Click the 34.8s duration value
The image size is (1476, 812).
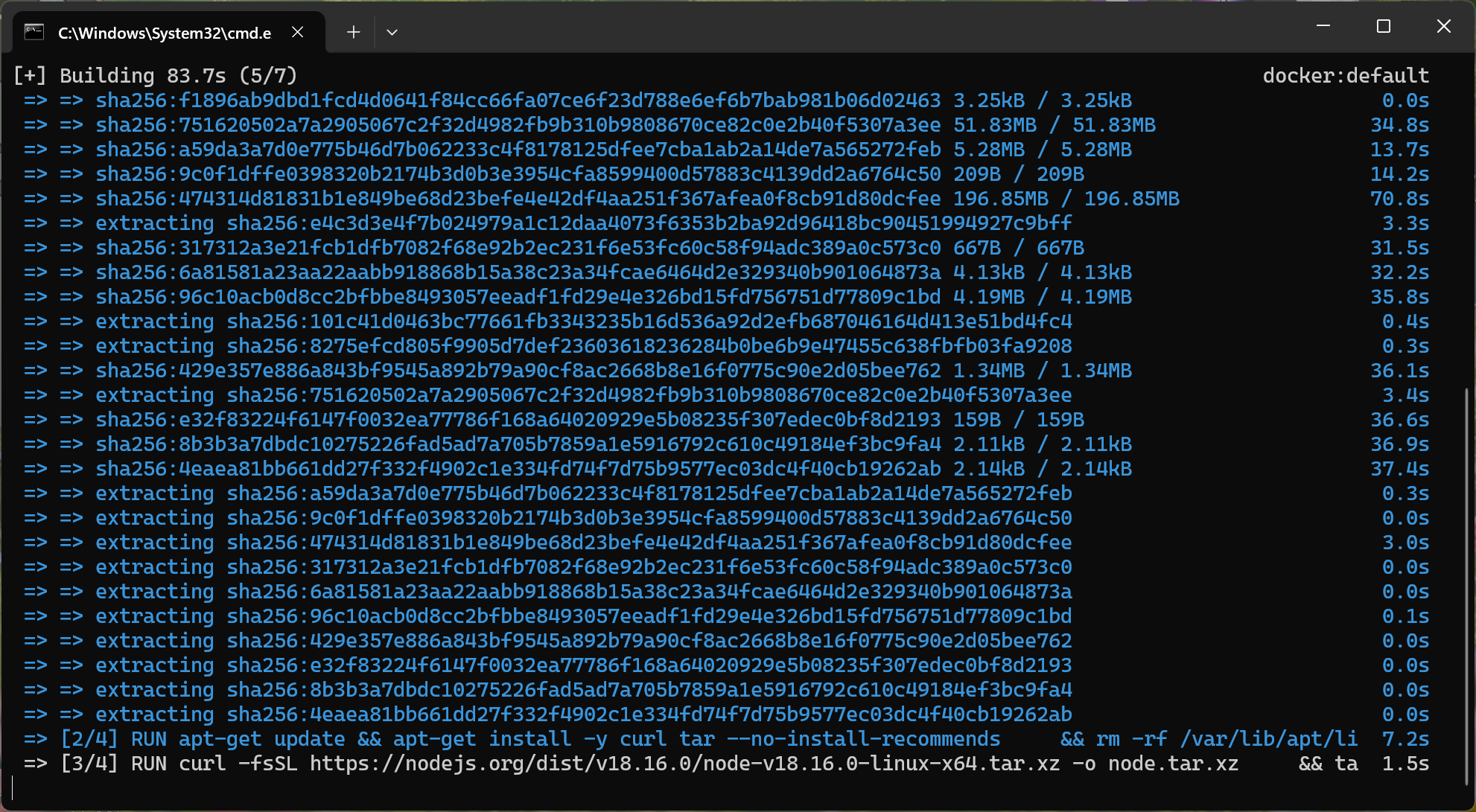(1400, 124)
